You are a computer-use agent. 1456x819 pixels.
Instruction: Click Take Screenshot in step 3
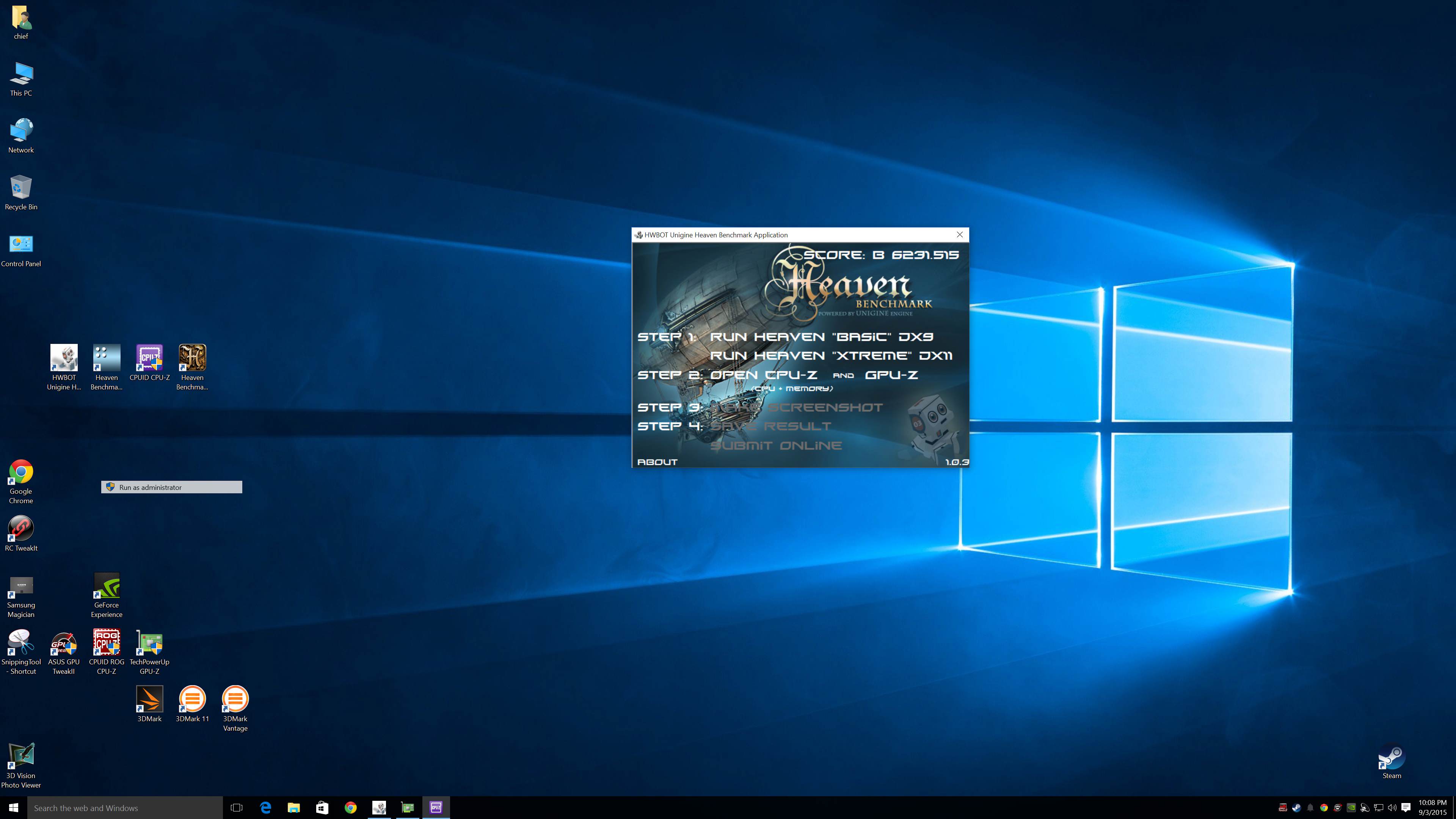tap(796, 408)
